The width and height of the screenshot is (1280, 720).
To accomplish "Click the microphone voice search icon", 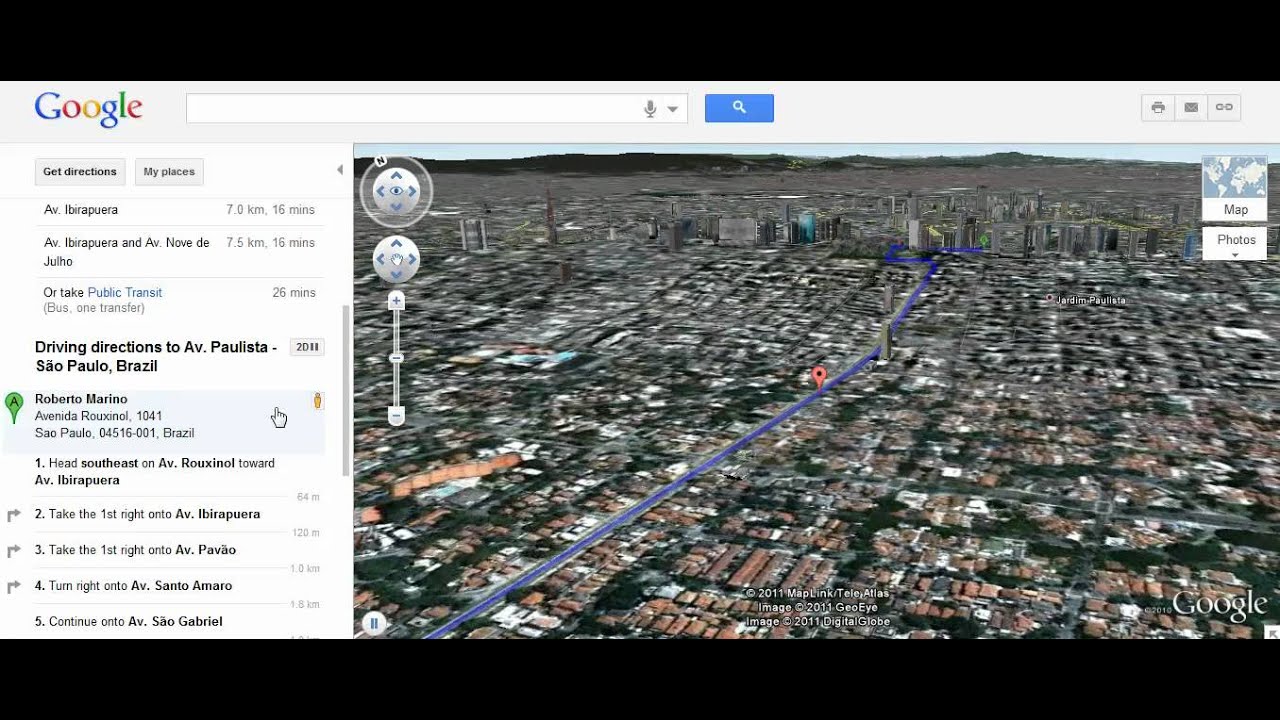I will tap(650, 109).
